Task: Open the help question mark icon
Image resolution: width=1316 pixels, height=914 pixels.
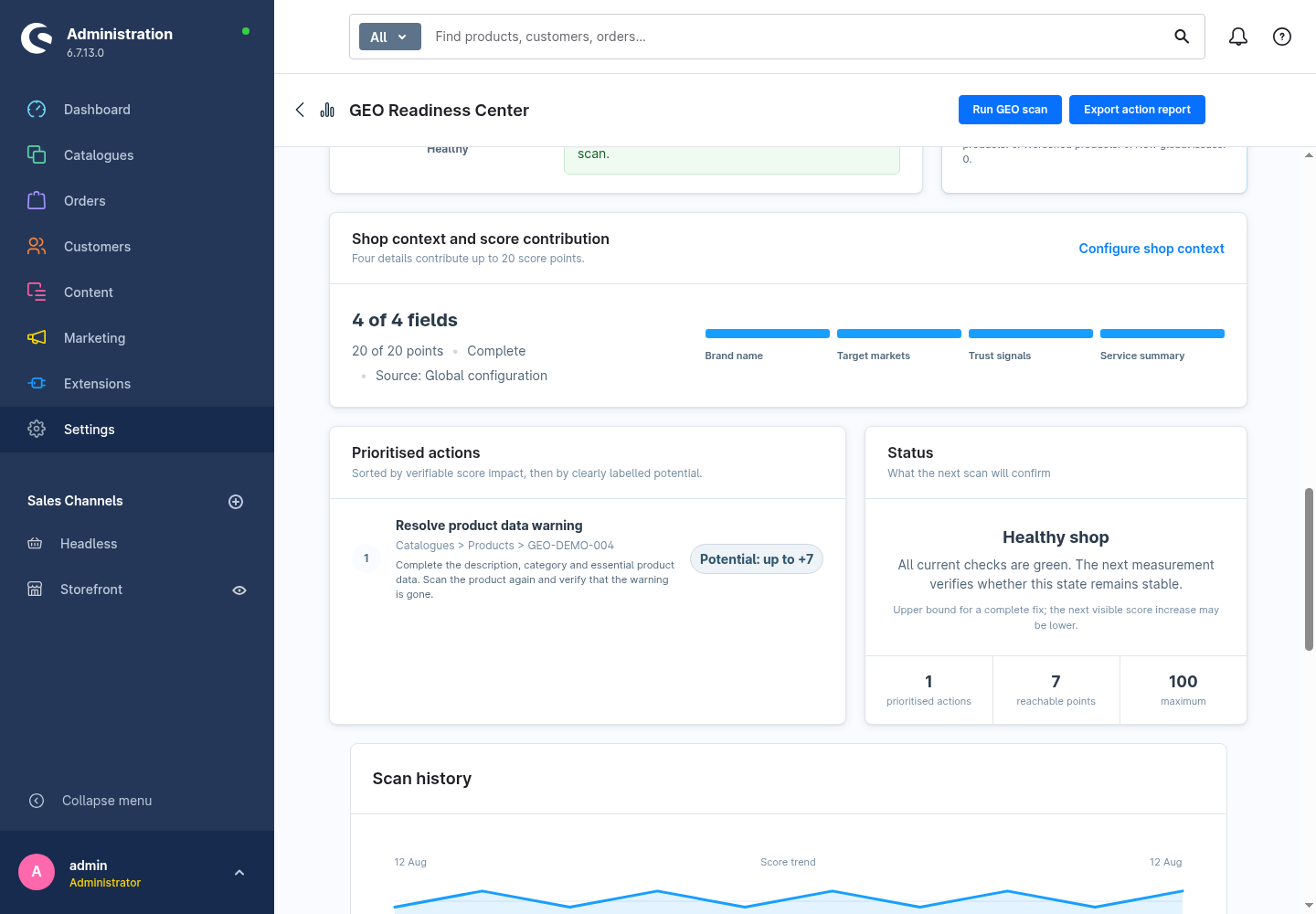Action: [x=1282, y=37]
